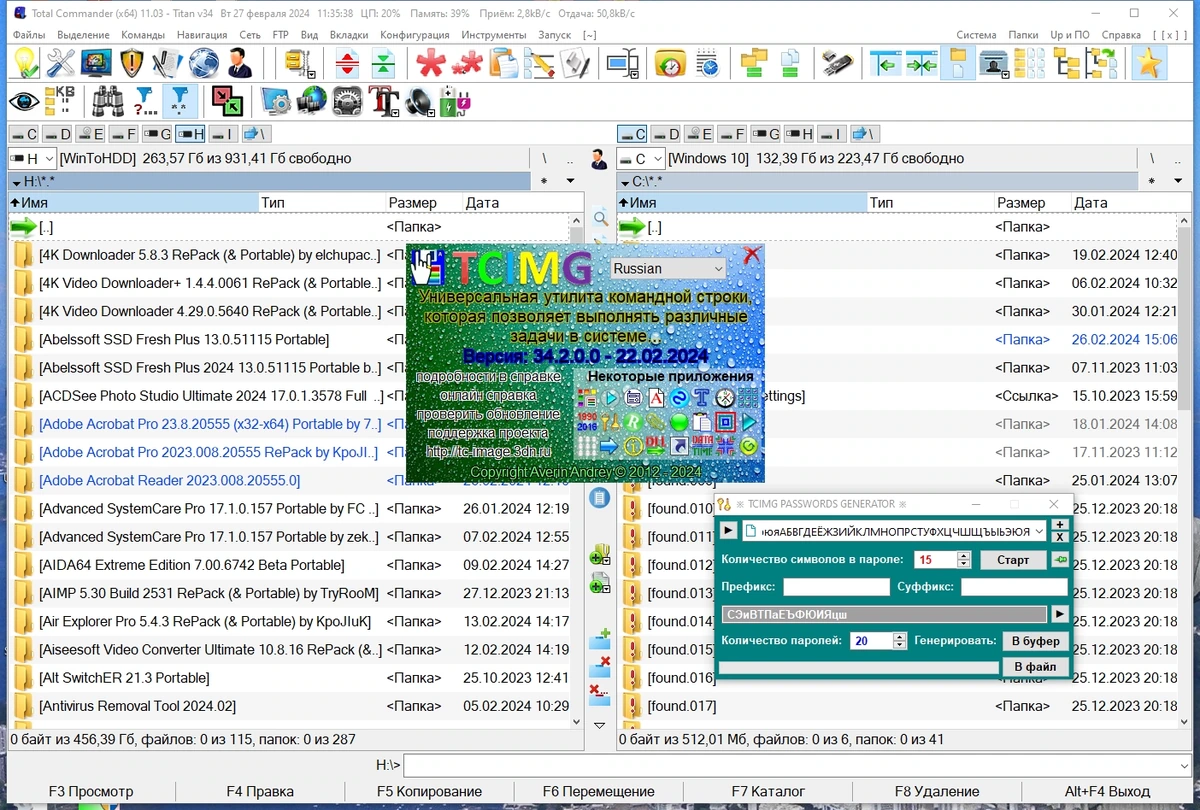The width and height of the screenshot is (1200, 810).
Task: Click the clock history folder icon
Action: (670, 64)
